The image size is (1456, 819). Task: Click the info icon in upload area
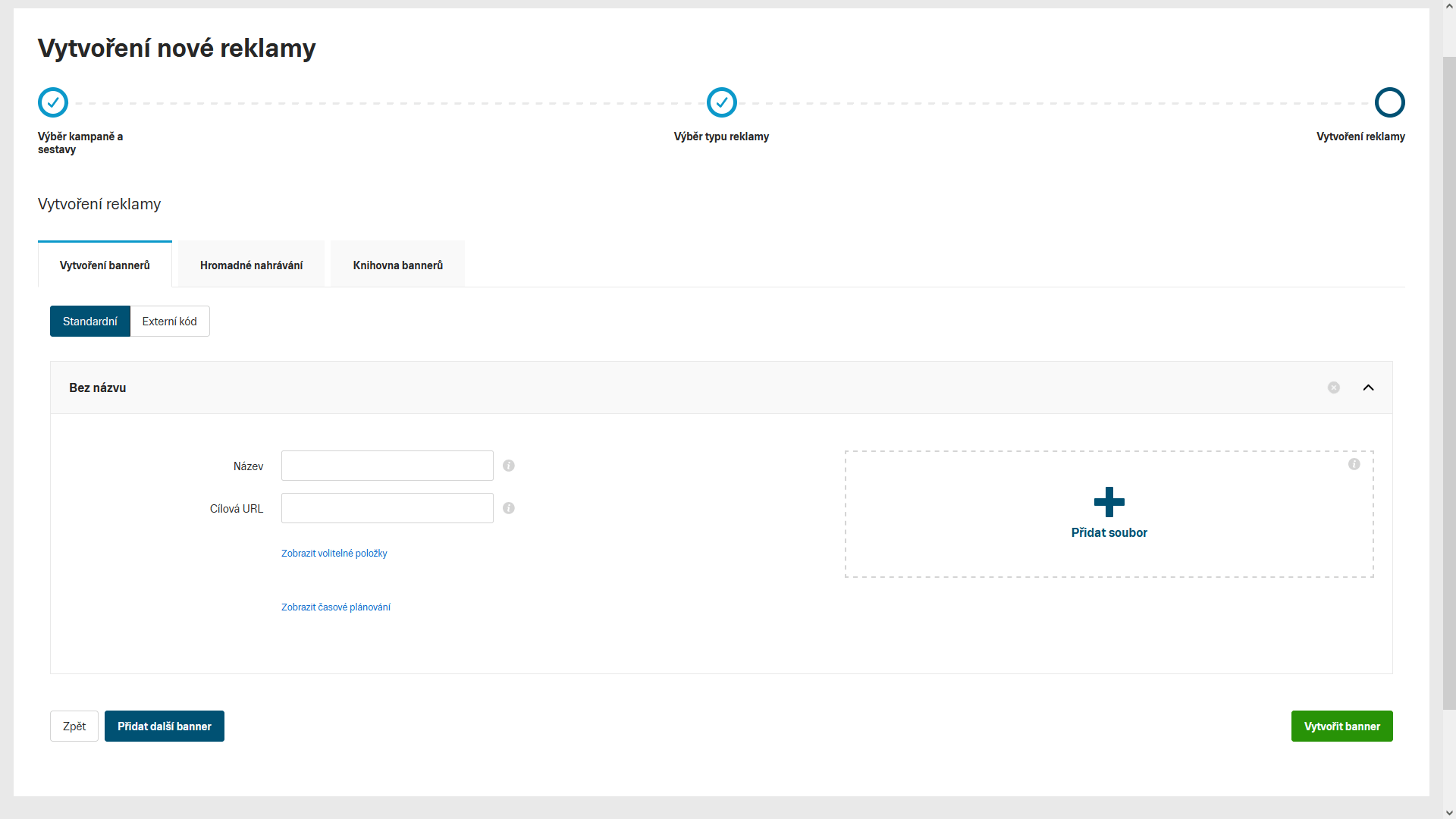point(1354,464)
